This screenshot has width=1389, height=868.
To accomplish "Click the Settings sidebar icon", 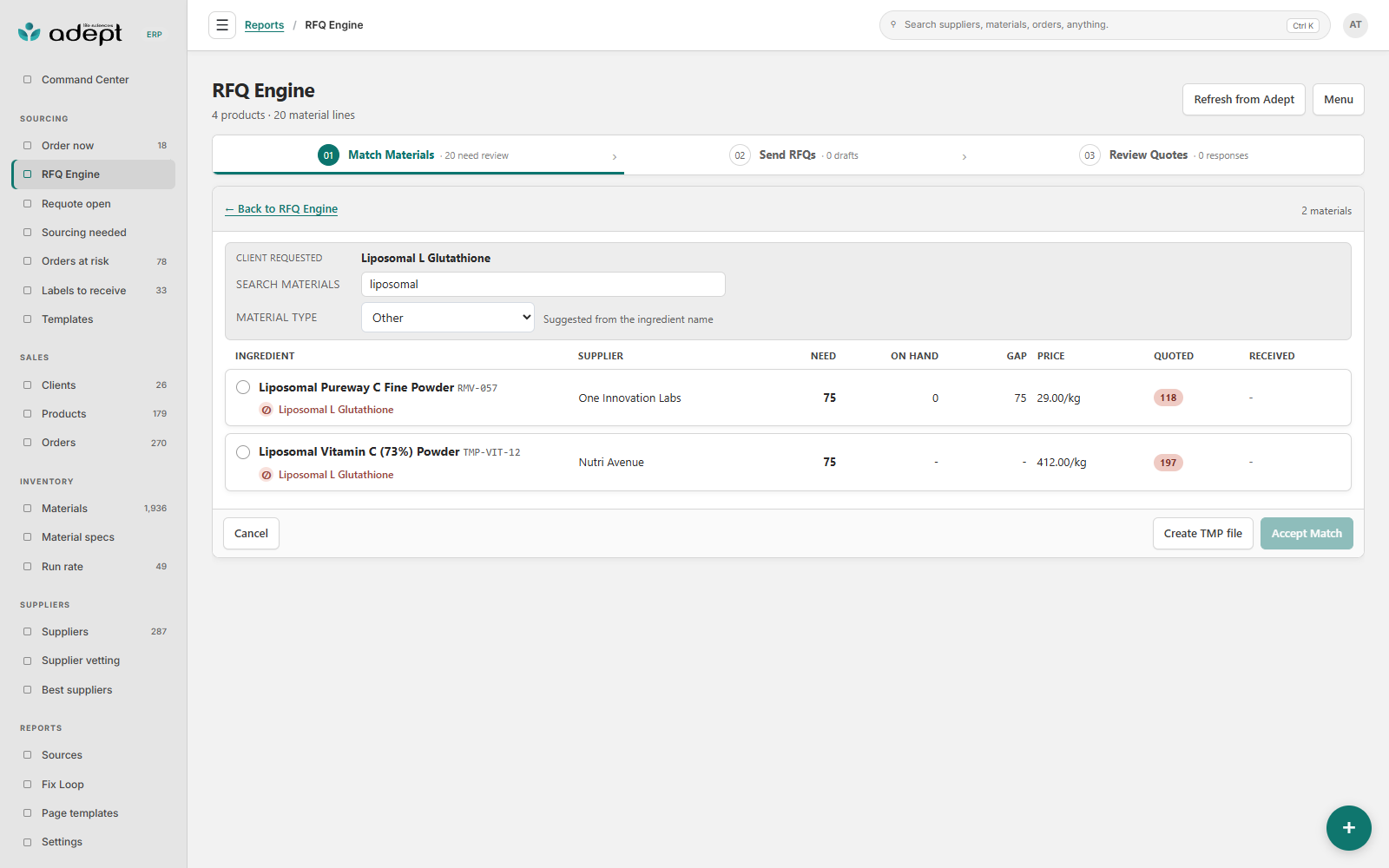I will pos(27,842).
